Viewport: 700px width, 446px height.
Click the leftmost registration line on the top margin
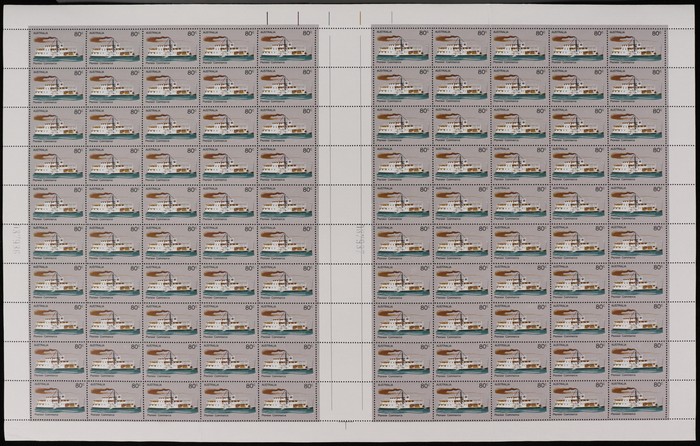pos(269,16)
